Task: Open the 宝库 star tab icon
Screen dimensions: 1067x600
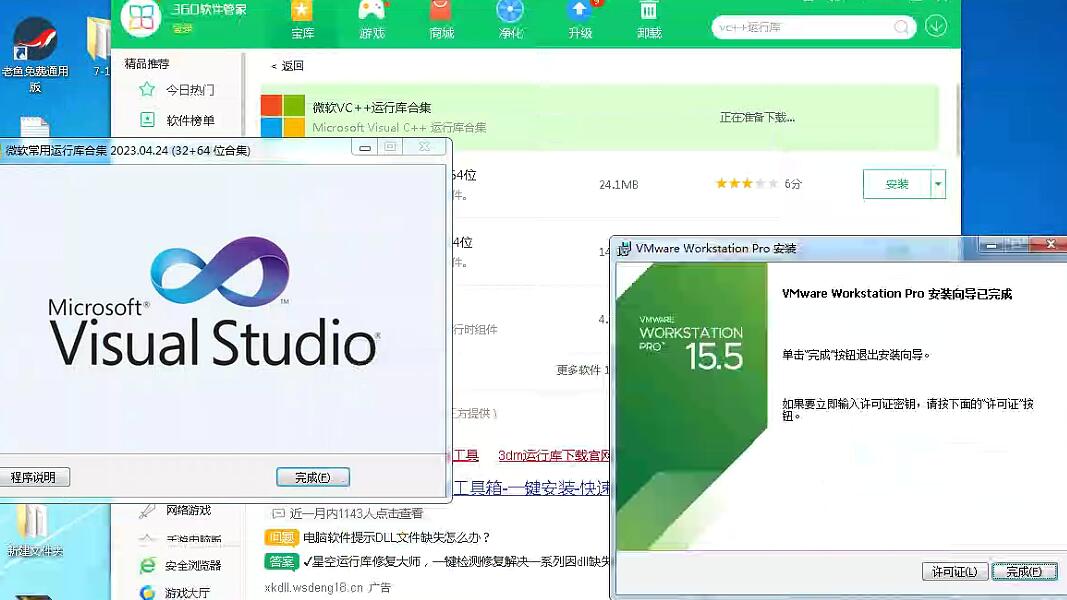Action: 302,12
